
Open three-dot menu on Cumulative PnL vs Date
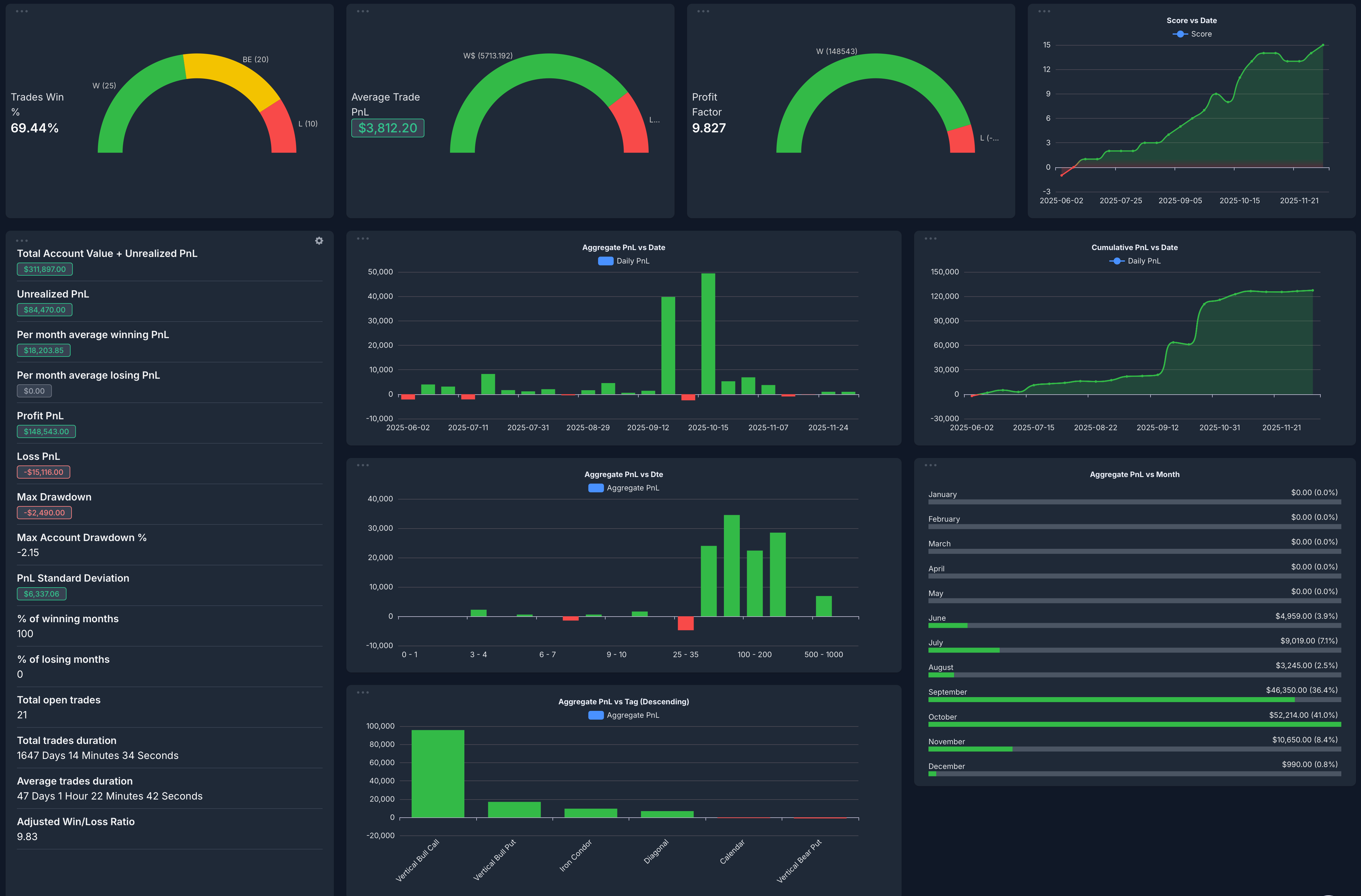pos(930,239)
